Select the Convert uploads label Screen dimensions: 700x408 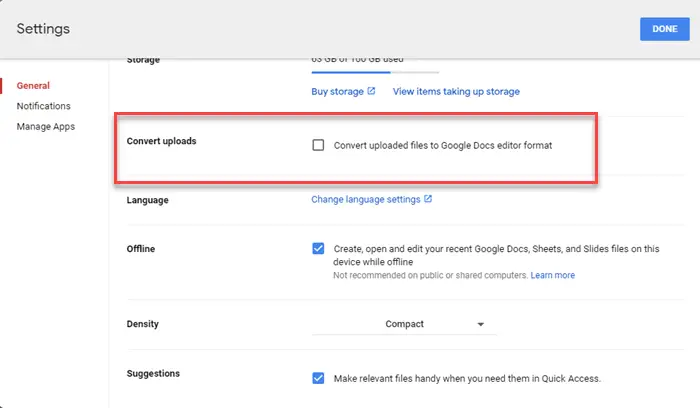tap(161, 141)
